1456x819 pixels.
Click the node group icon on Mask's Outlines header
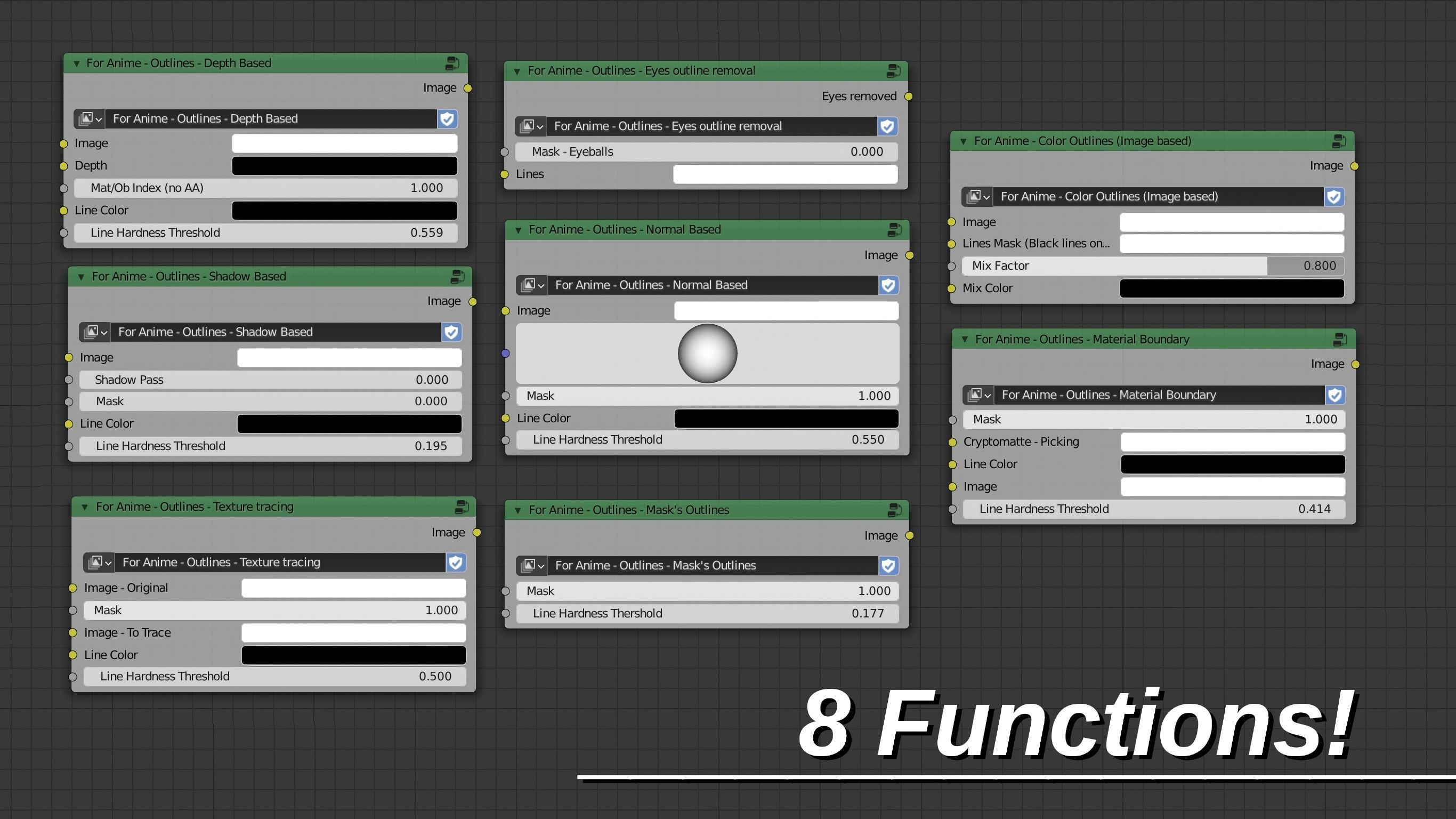pyautogui.click(x=894, y=510)
